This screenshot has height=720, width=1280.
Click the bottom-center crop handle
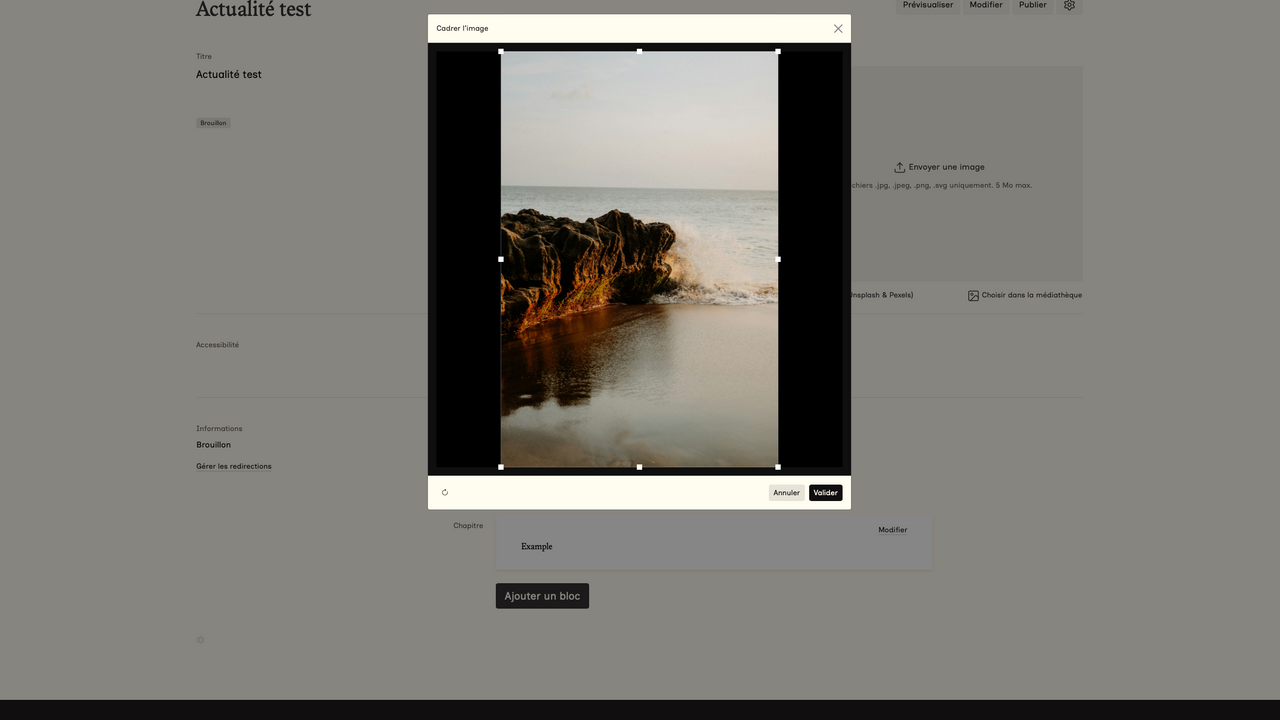pos(639,467)
